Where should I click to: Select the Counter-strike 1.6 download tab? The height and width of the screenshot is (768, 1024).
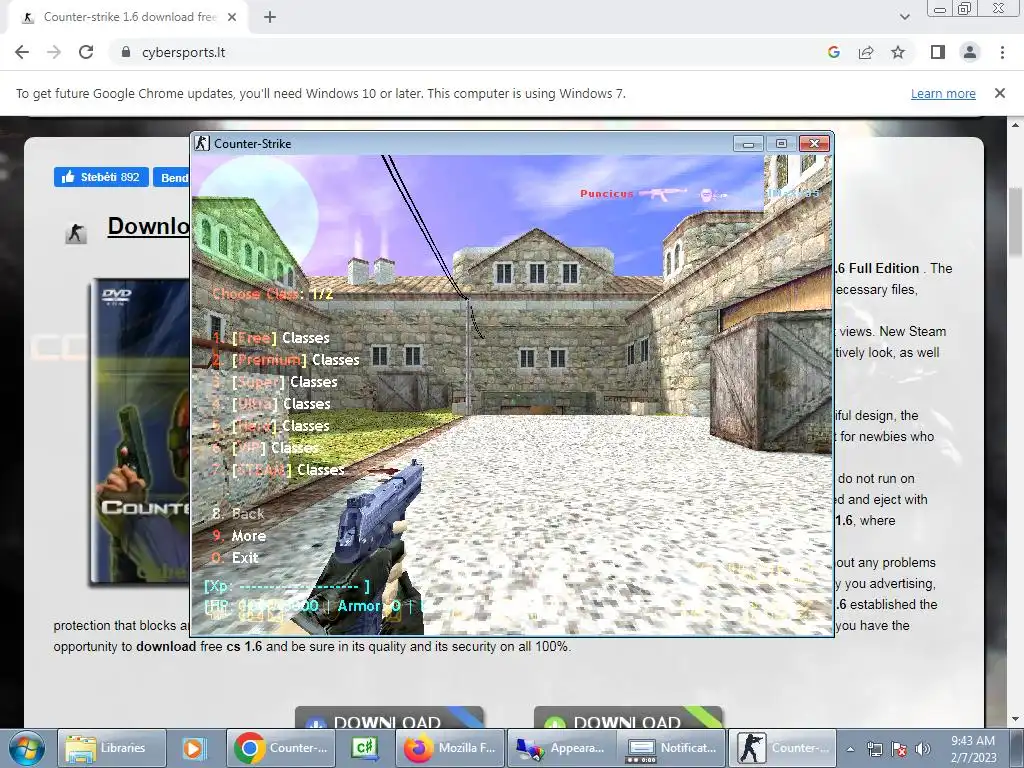[x=129, y=17]
